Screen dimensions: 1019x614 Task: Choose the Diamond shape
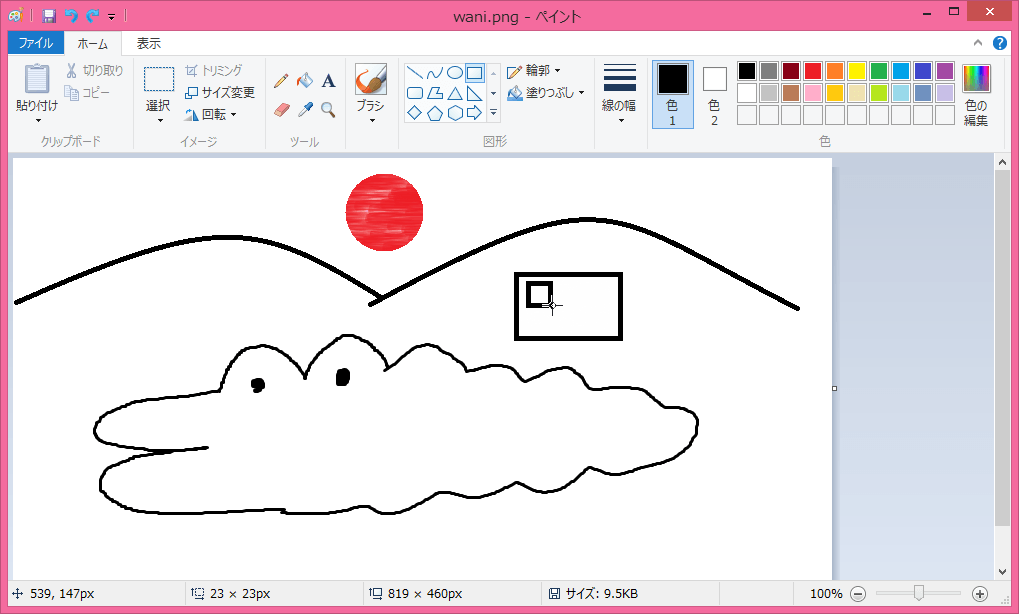point(415,113)
